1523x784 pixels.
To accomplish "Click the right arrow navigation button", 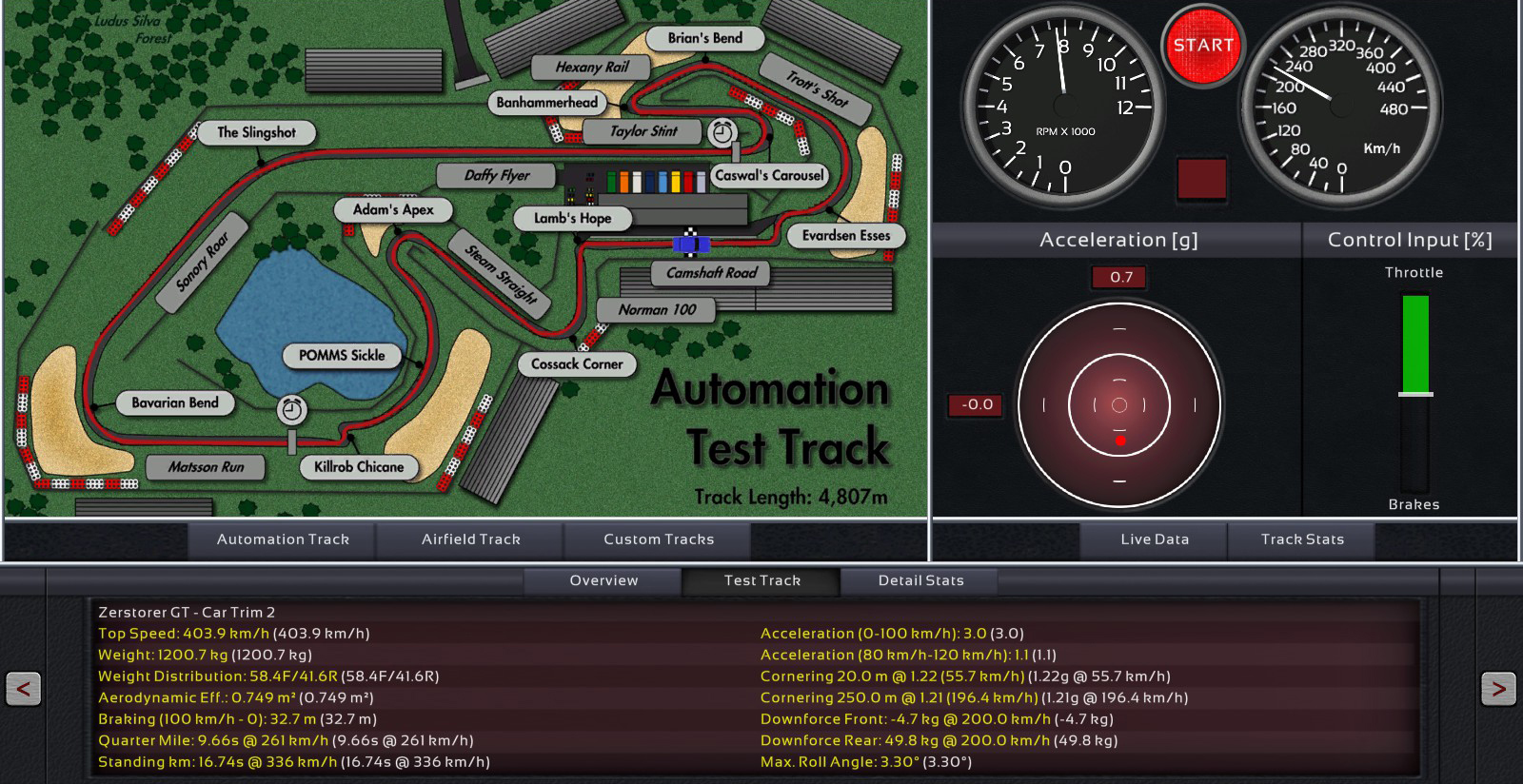I will 1497,688.
